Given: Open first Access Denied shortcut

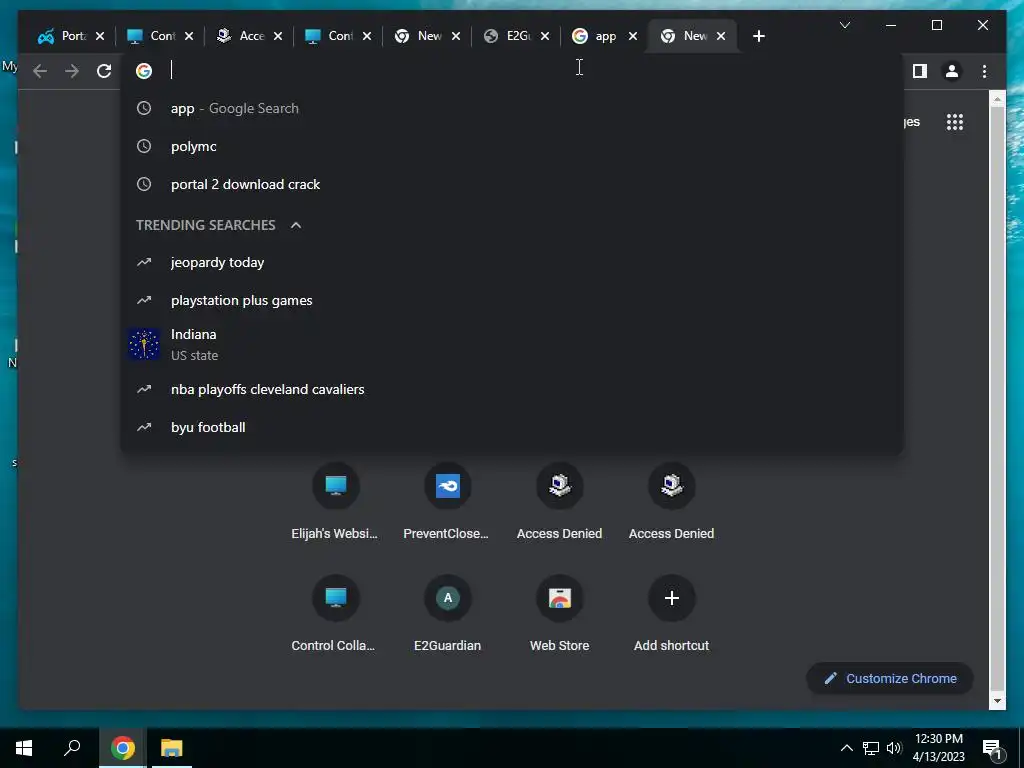Looking at the screenshot, I should click(559, 502).
